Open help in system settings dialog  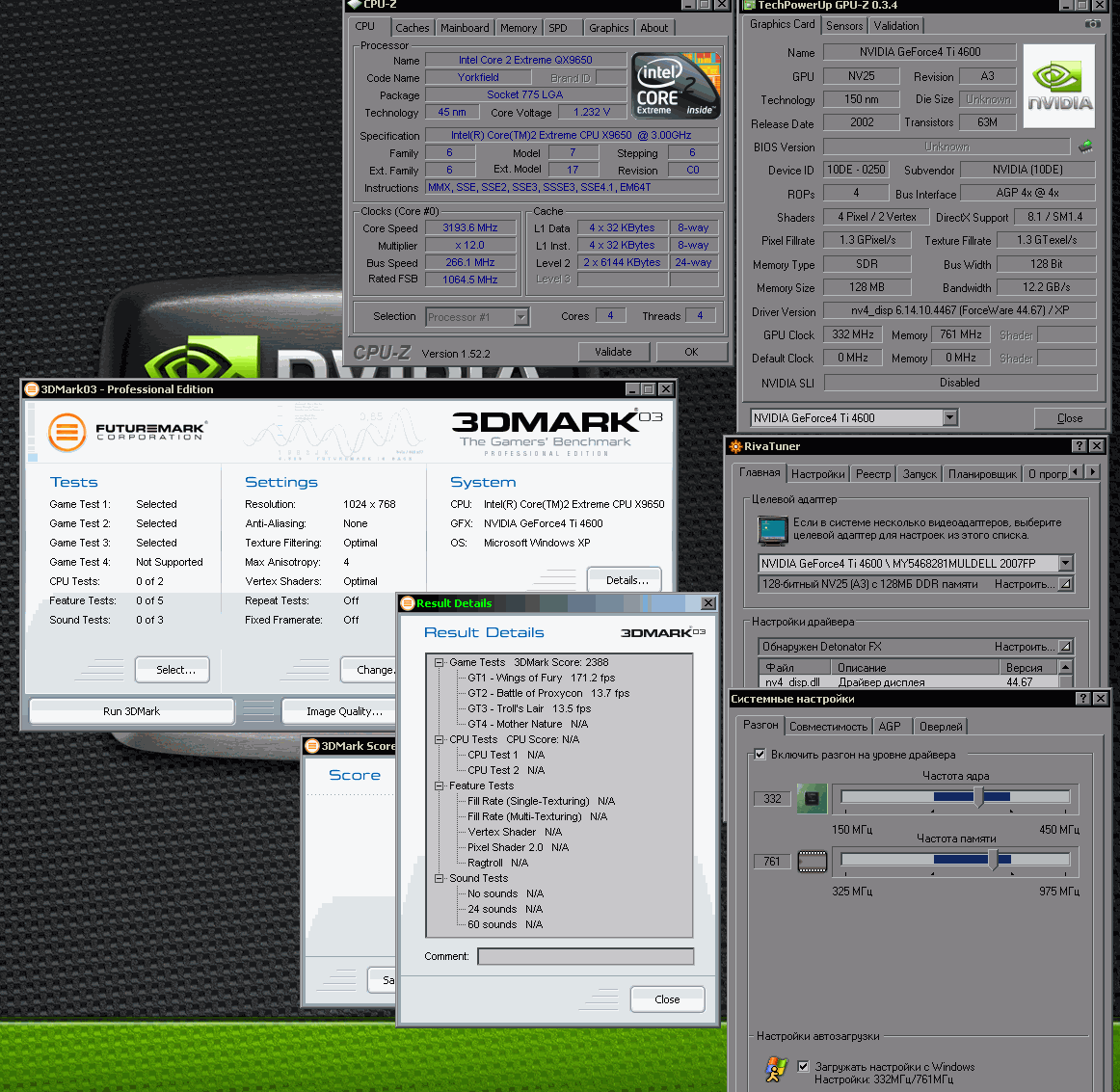[1083, 699]
